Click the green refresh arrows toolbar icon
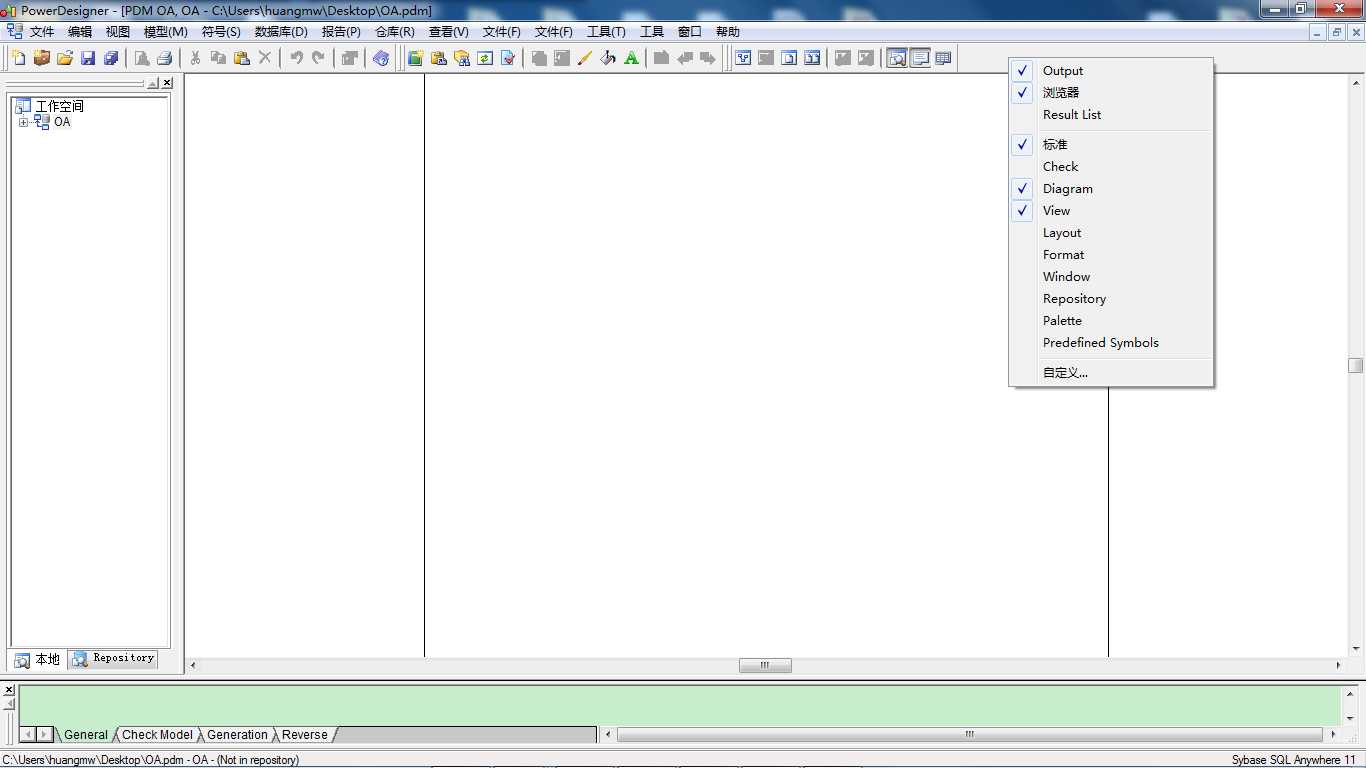 pyautogui.click(x=485, y=58)
